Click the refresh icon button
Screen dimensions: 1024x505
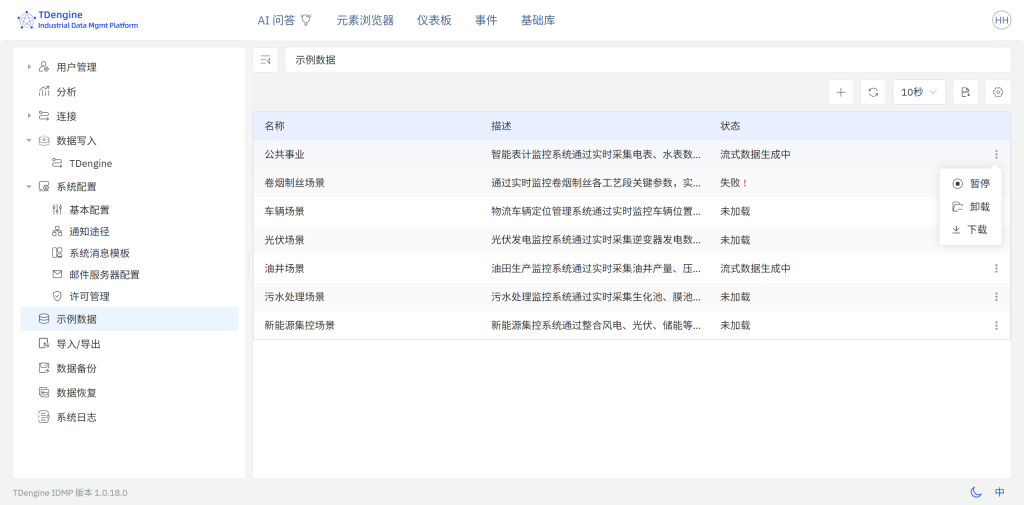tap(873, 93)
